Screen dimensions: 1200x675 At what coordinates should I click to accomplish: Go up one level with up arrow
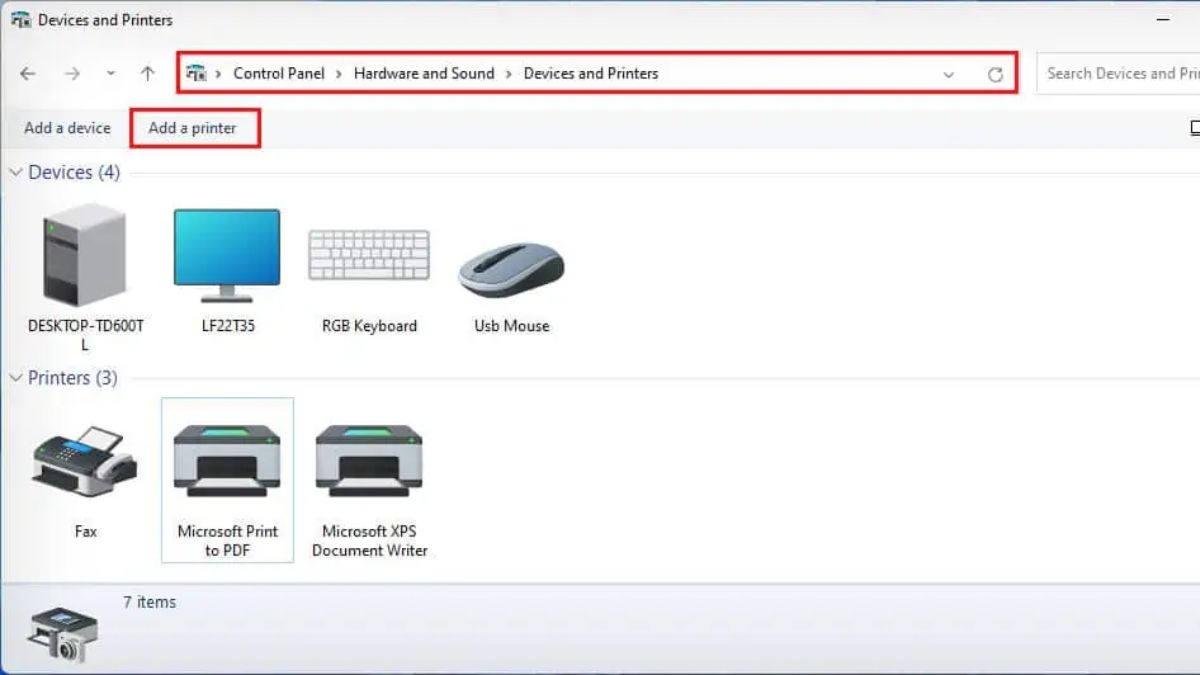click(x=148, y=74)
